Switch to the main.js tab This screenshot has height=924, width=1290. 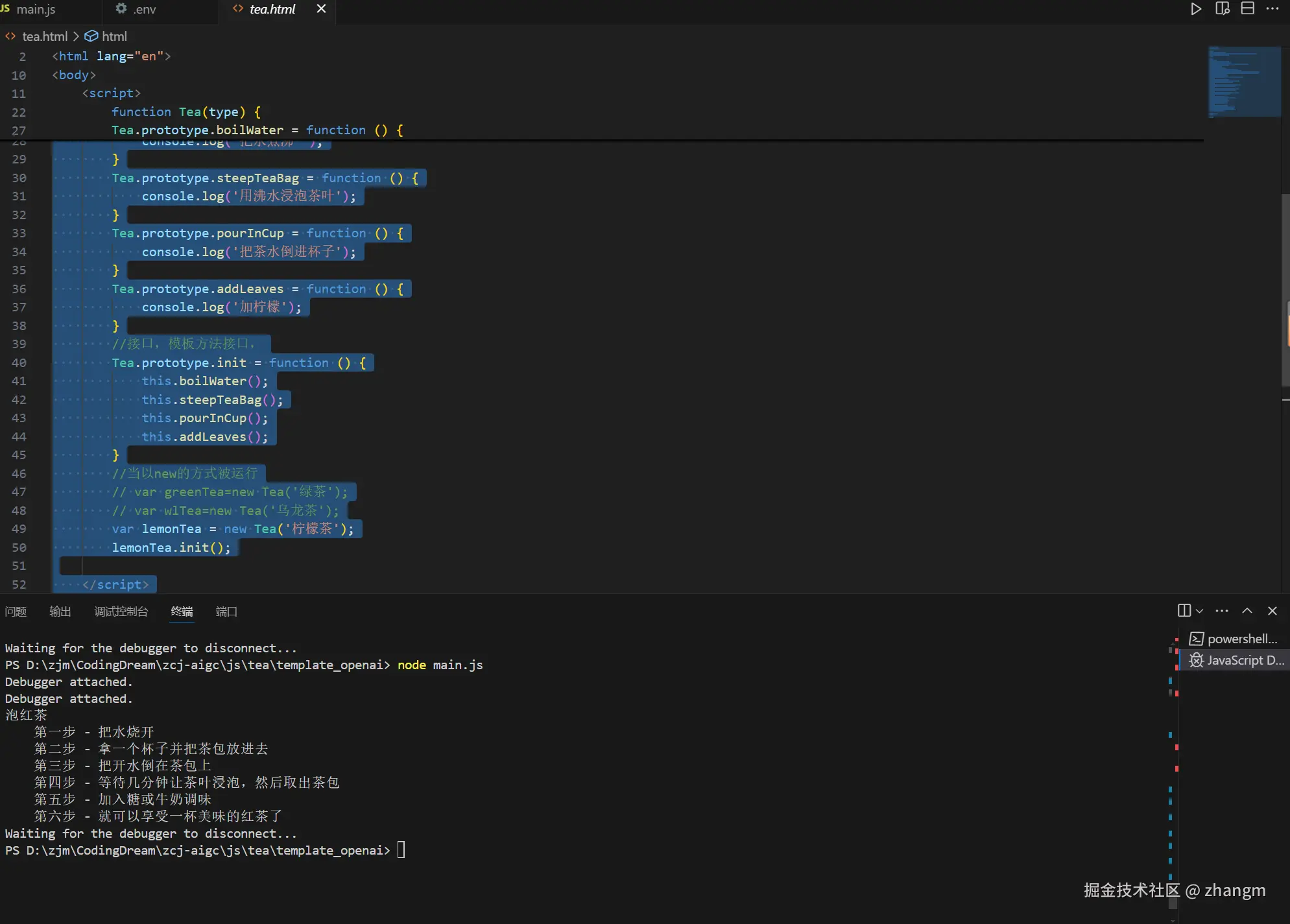click(x=36, y=9)
